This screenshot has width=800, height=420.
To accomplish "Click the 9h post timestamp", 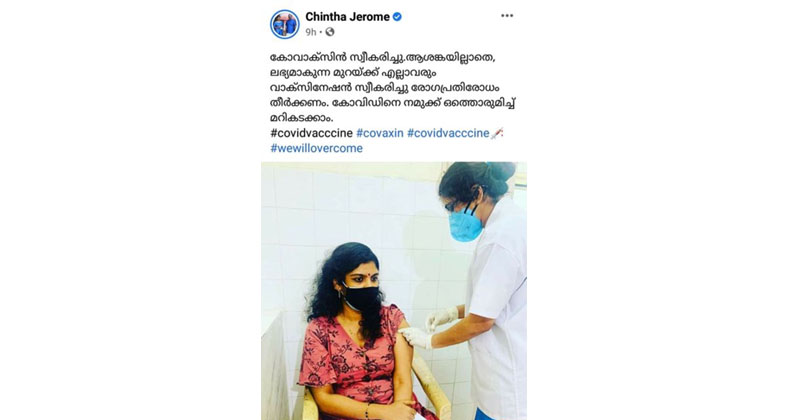I will [311, 32].
